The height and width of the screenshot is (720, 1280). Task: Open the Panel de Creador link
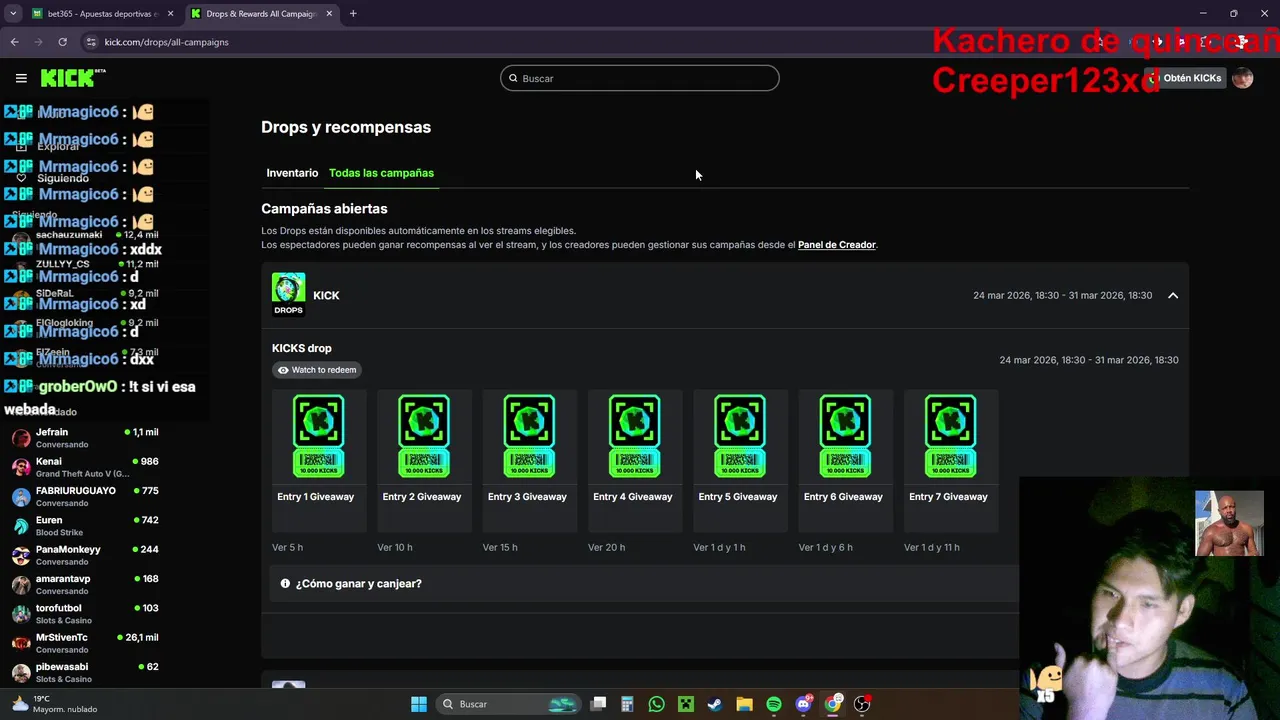click(x=837, y=245)
